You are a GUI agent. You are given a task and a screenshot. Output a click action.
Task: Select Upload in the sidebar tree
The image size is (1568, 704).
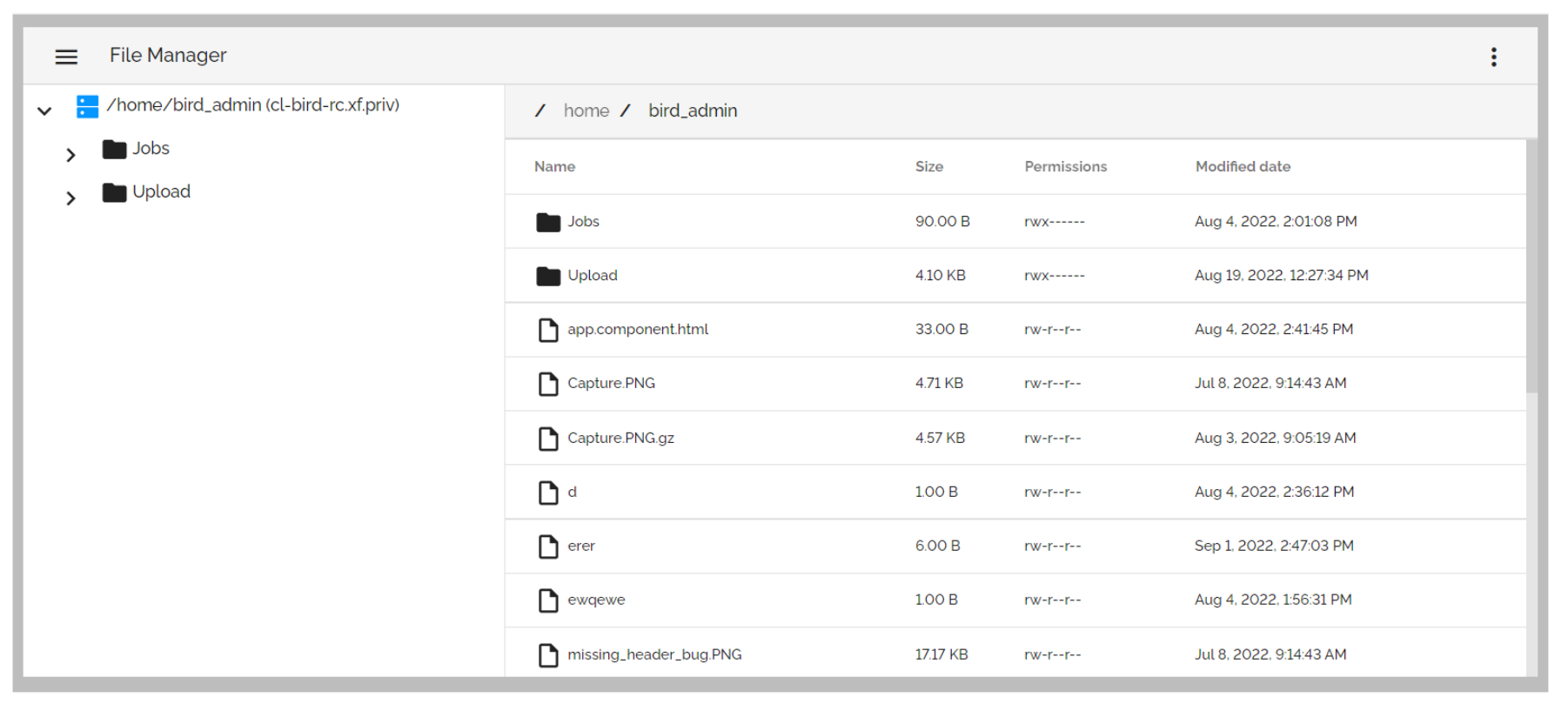click(x=161, y=191)
